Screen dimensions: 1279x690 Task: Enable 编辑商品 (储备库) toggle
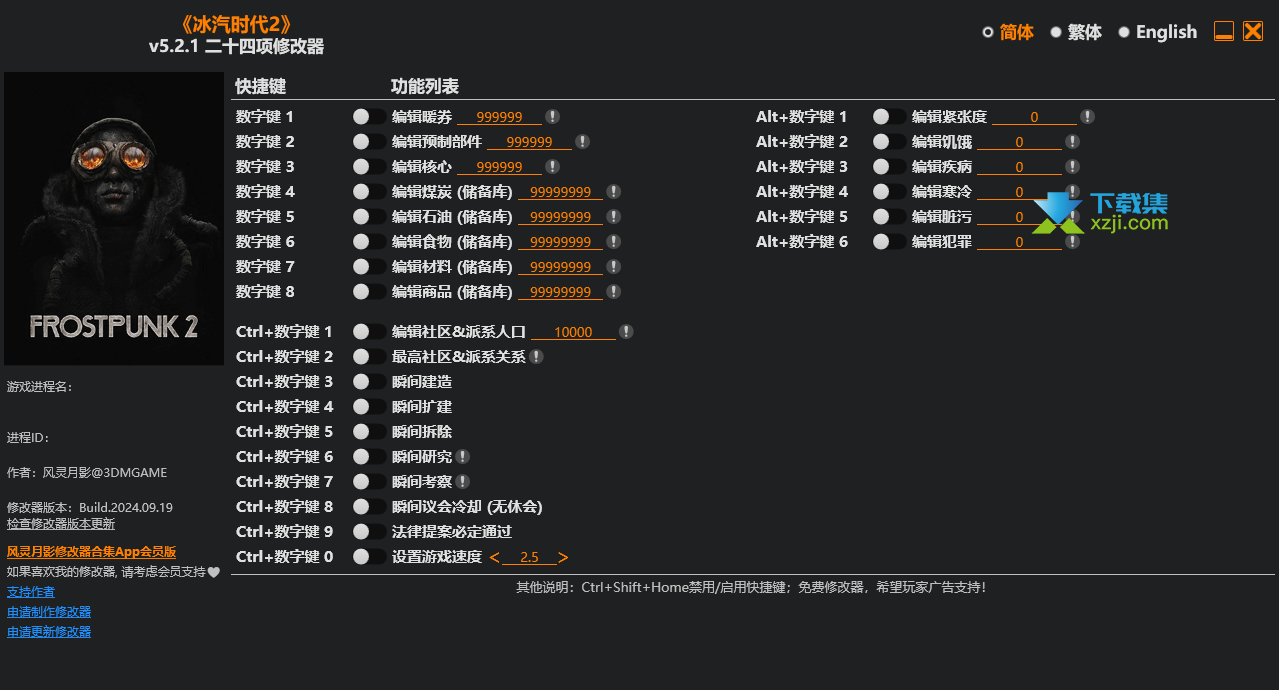click(x=369, y=292)
